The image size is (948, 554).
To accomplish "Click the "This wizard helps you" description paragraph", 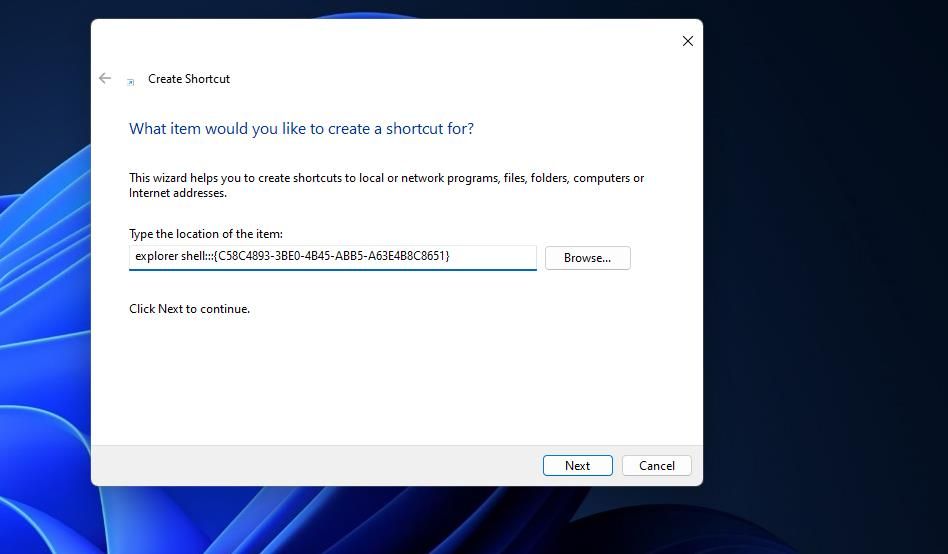I will click(x=386, y=185).
